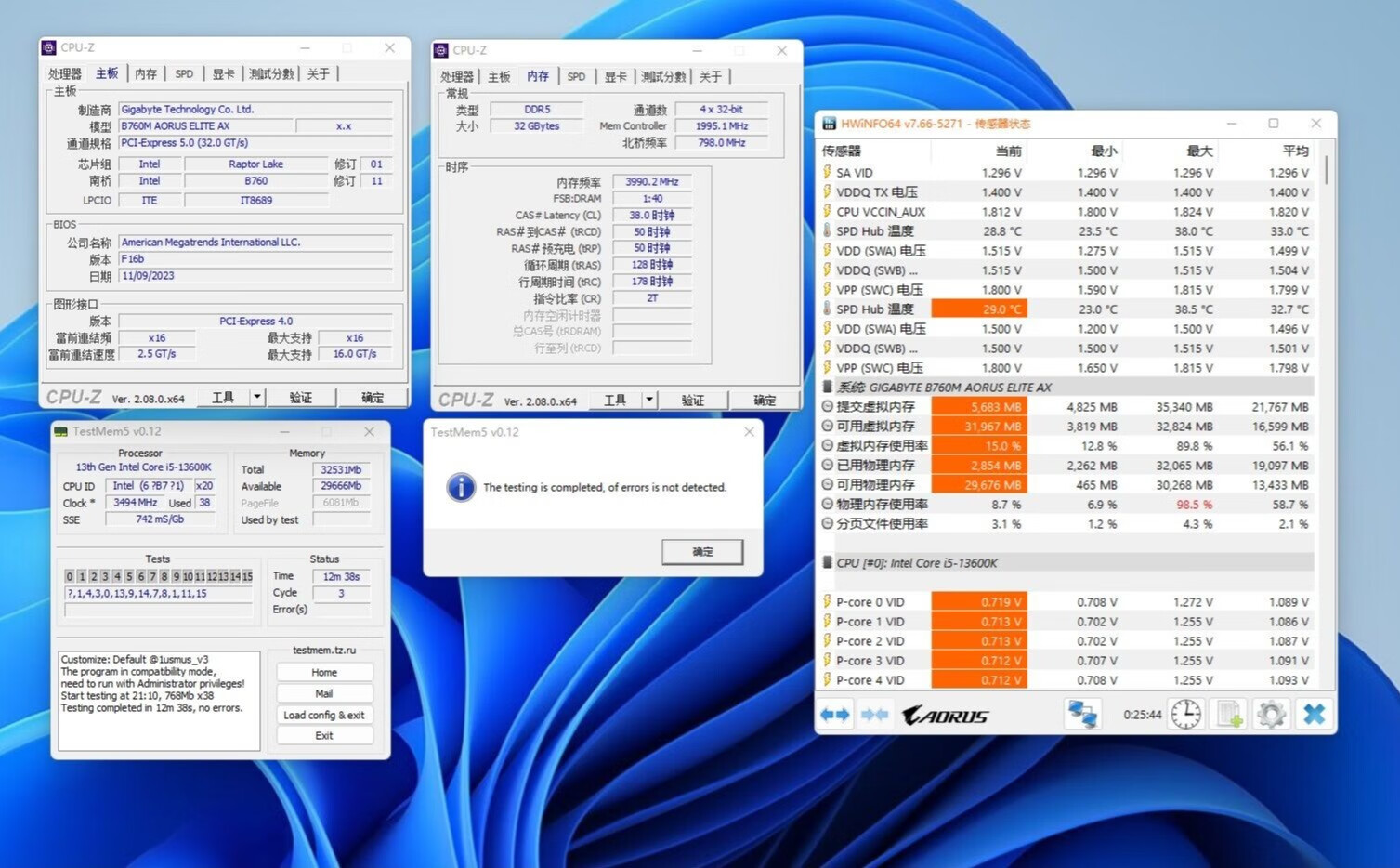This screenshot has height=868, width=1400.
Task: Click CPU-Z memory window title icon
Action: coord(441,50)
